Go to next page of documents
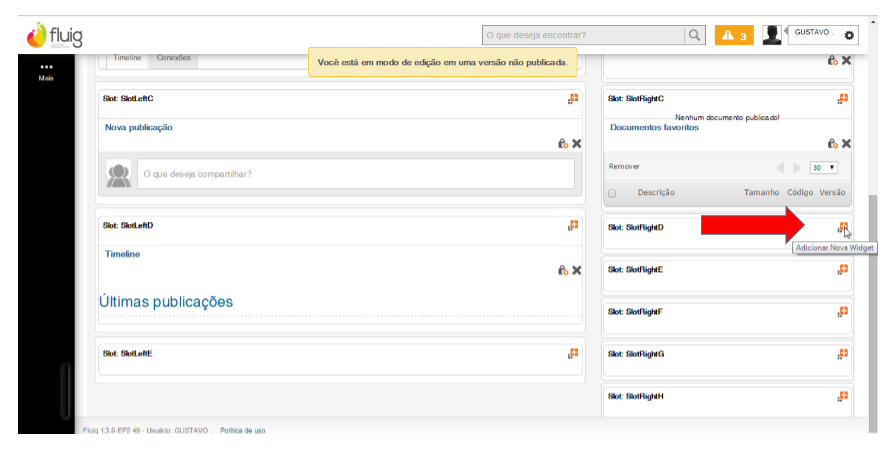894x451 pixels. 797,167
